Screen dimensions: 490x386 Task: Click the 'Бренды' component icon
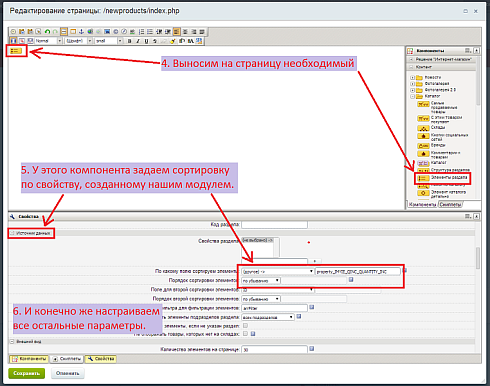(x=423, y=146)
